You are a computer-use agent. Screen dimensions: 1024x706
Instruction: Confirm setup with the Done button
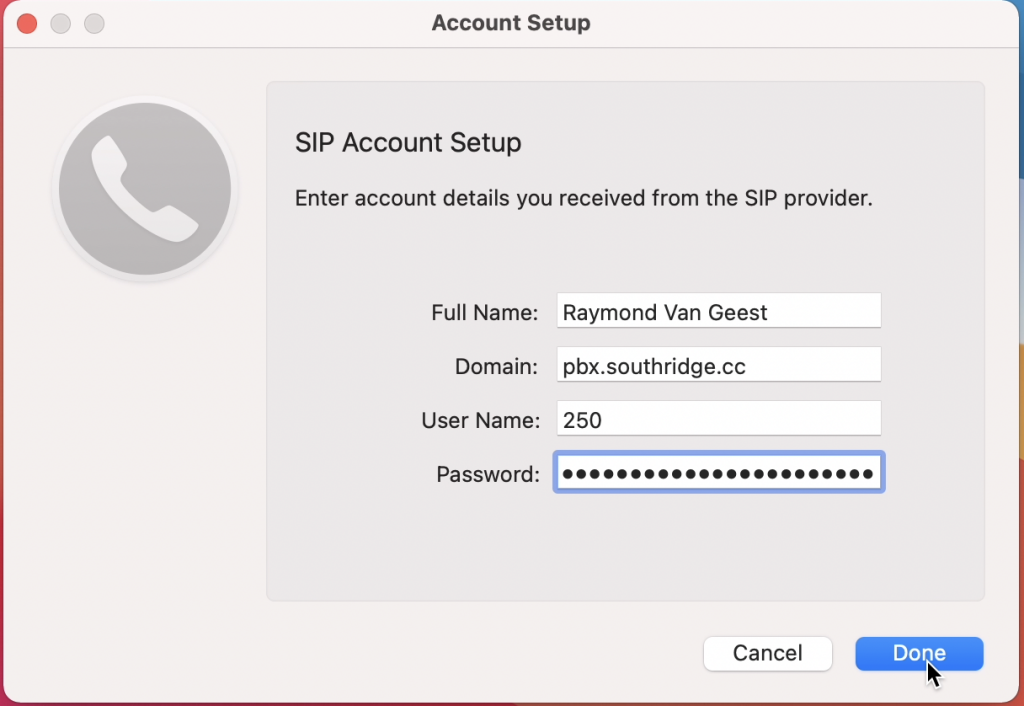pos(919,653)
